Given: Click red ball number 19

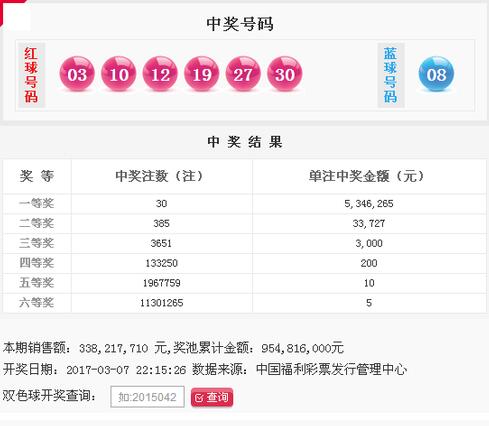Looking at the screenshot, I should (x=202, y=74).
